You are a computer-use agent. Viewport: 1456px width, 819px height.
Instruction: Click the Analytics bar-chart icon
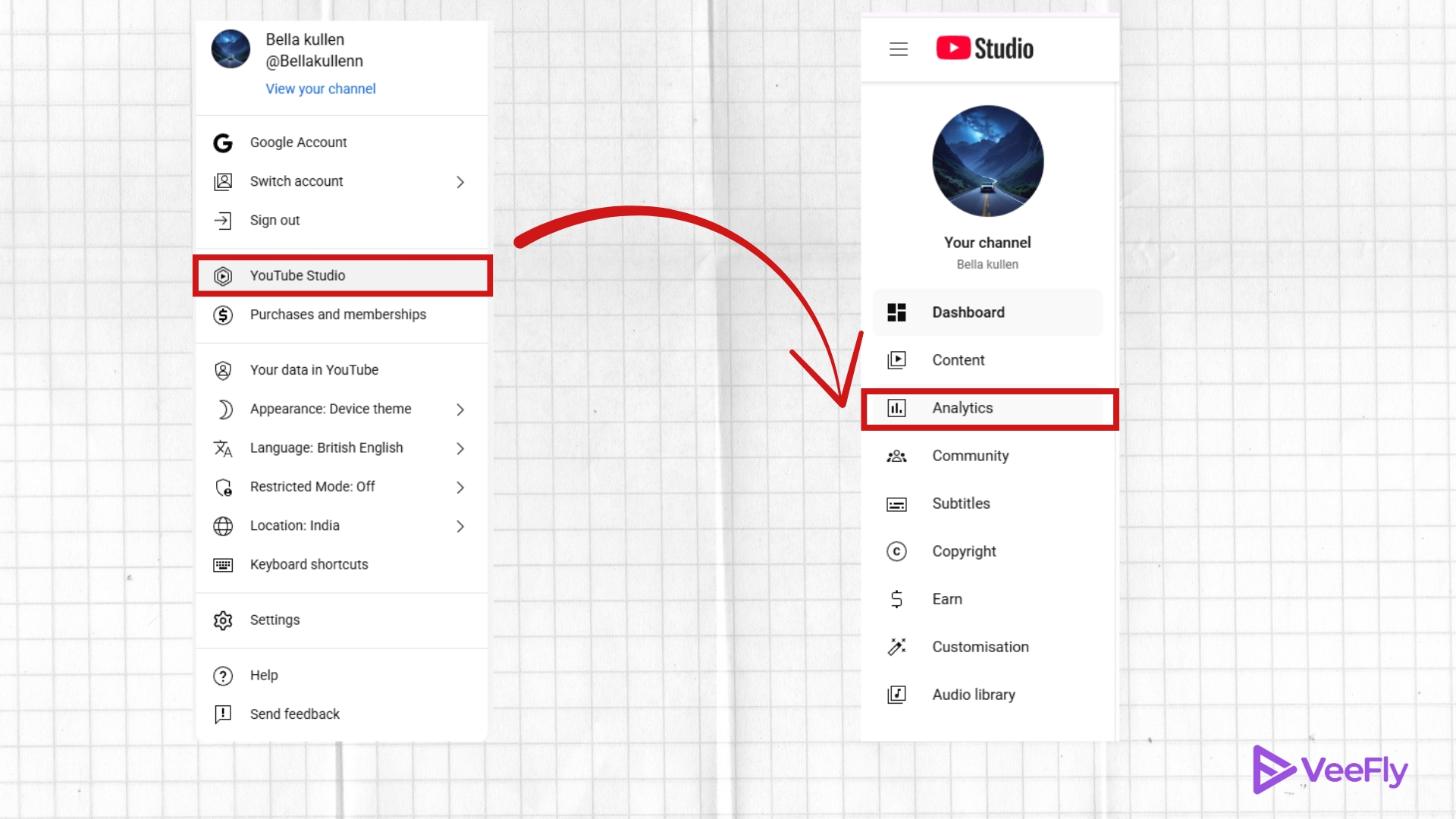coord(896,408)
